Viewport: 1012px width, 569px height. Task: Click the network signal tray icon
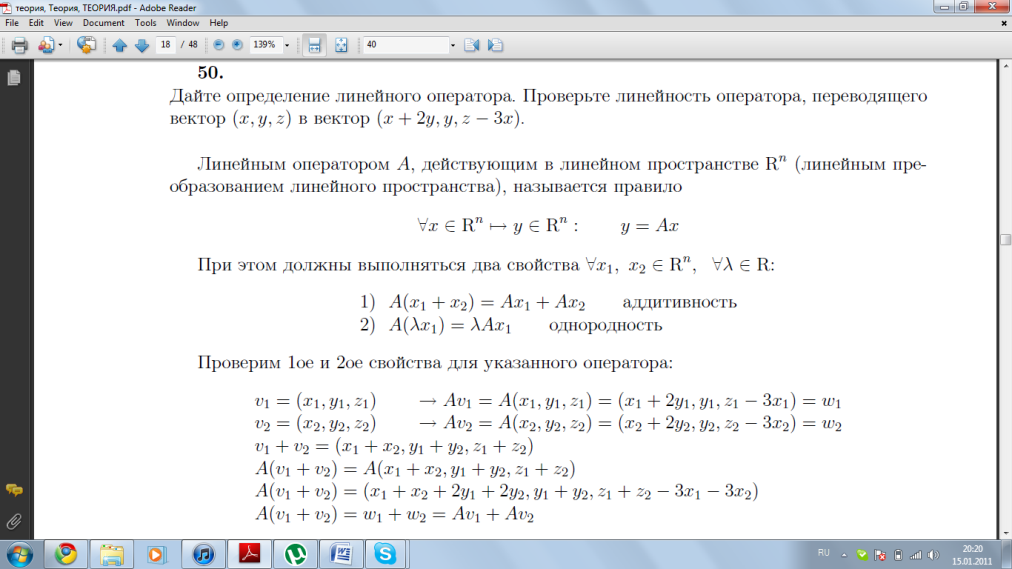coord(916,555)
